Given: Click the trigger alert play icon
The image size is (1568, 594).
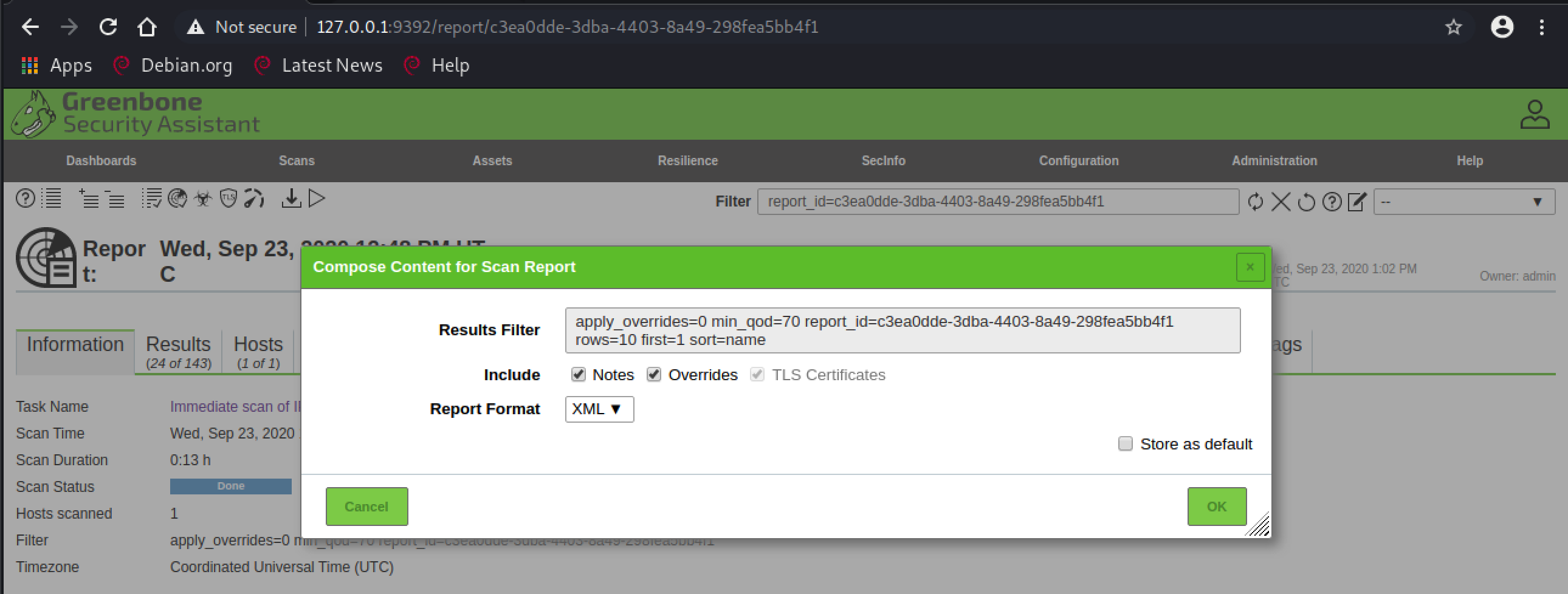Looking at the screenshot, I should click(x=317, y=199).
